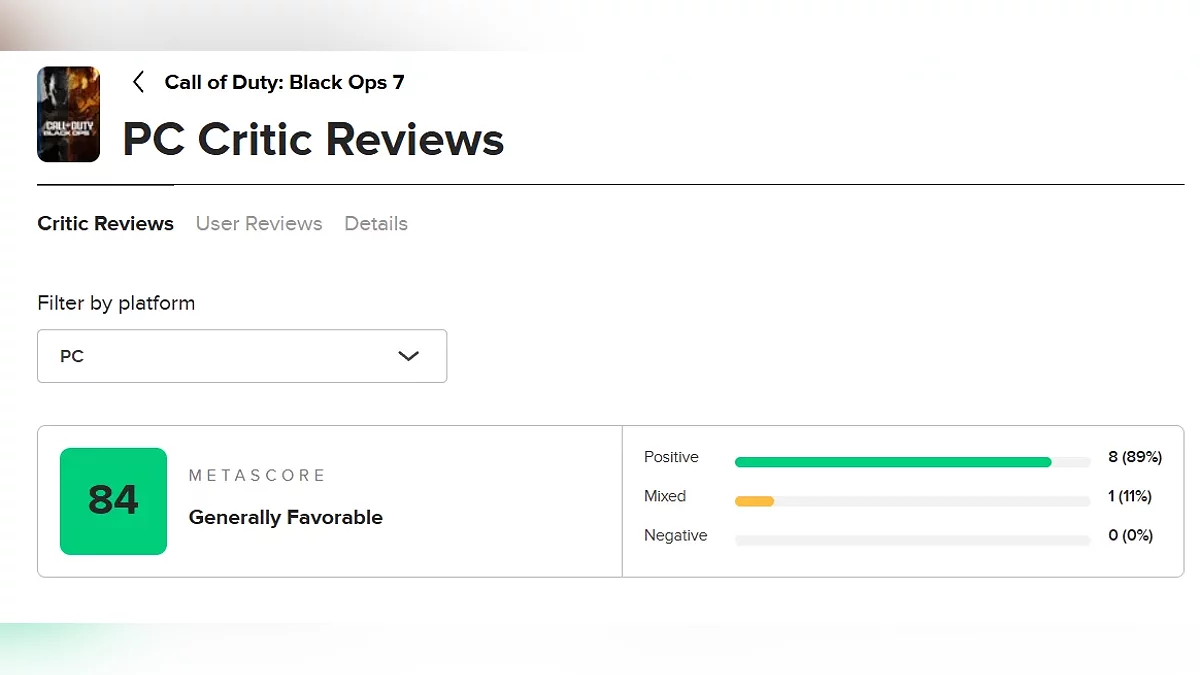Click the yellow Mixed reviews bar
This screenshot has height=675, width=1200.
[x=754, y=501]
